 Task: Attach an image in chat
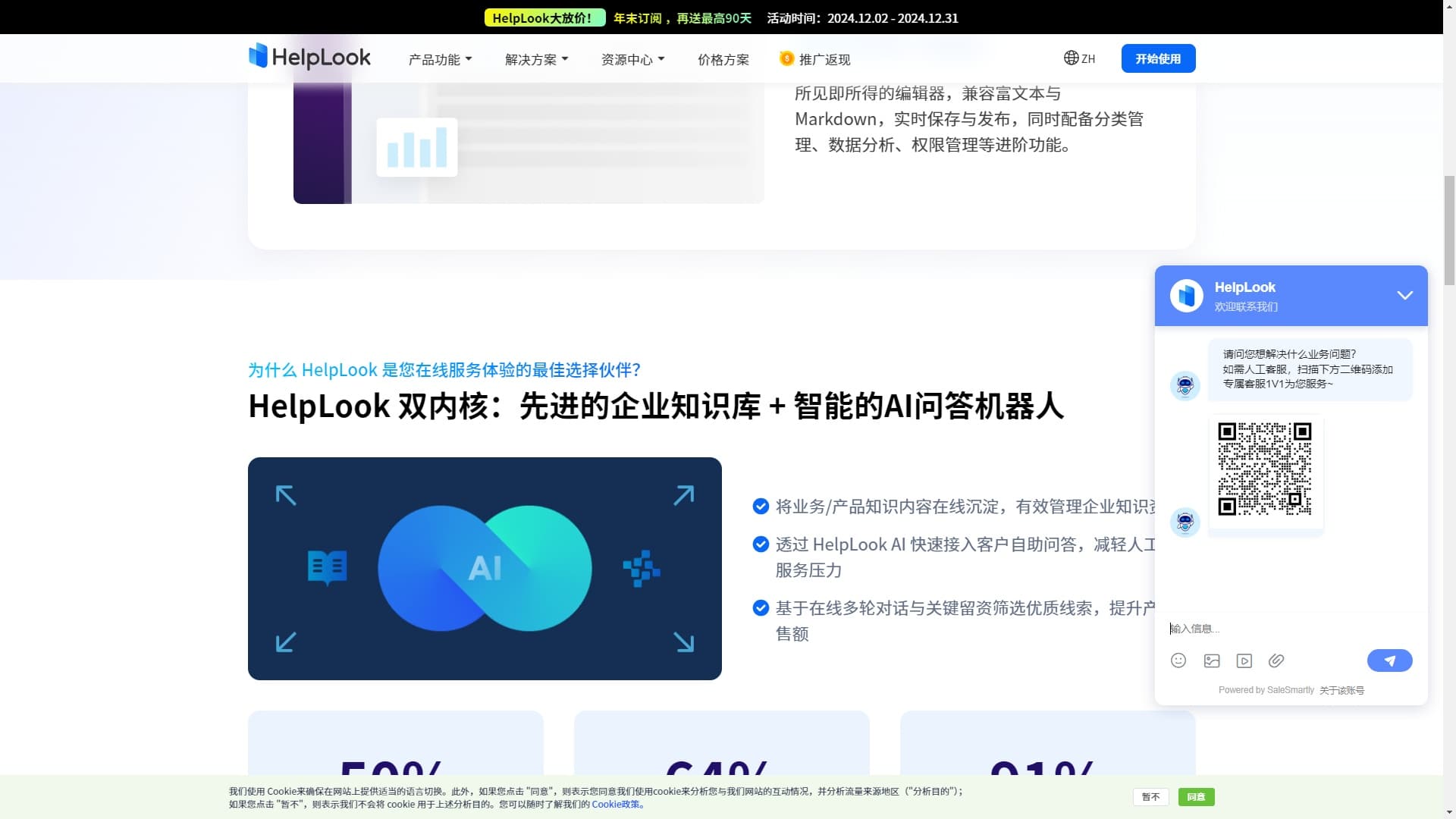point(1211,661)
